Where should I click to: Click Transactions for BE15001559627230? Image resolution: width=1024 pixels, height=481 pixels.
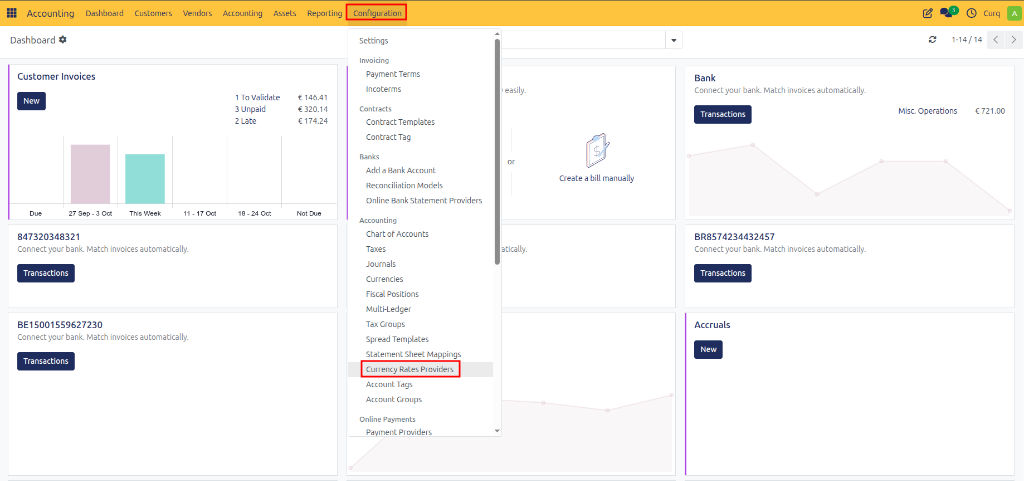click(x=46, y=361)
